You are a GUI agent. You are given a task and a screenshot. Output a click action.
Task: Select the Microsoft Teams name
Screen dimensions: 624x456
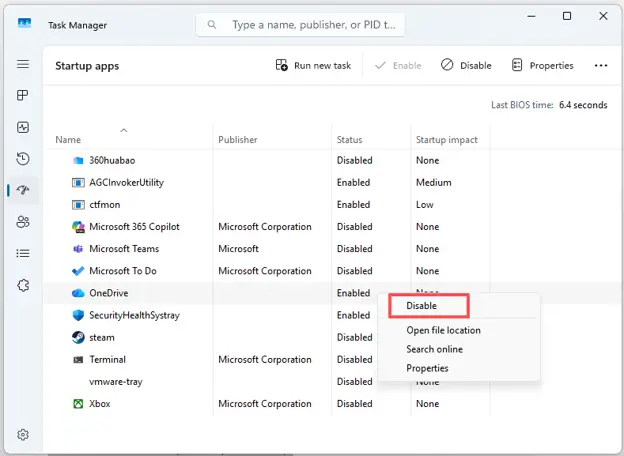click(124, 249)
